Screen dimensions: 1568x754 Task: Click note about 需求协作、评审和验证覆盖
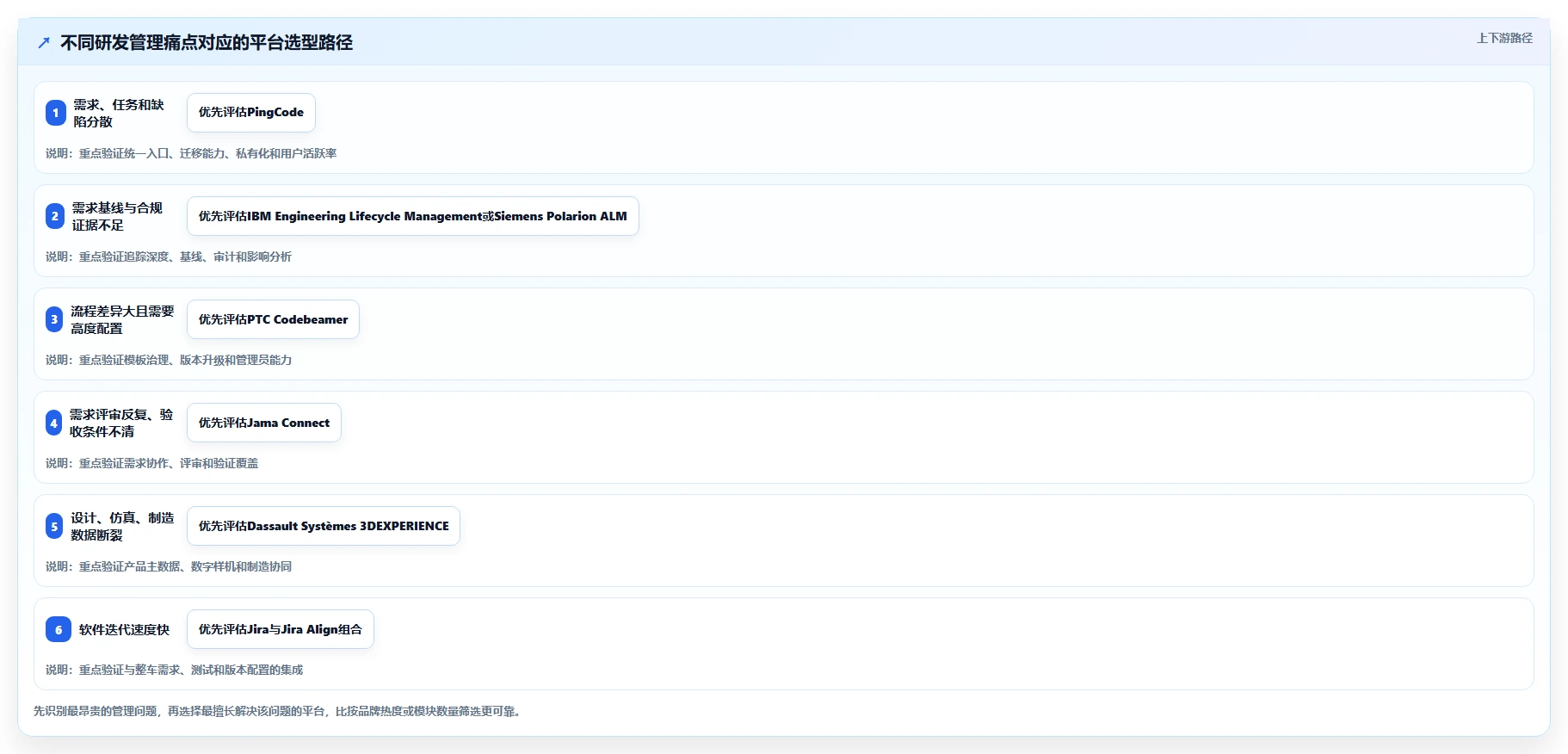pos(152,463)
